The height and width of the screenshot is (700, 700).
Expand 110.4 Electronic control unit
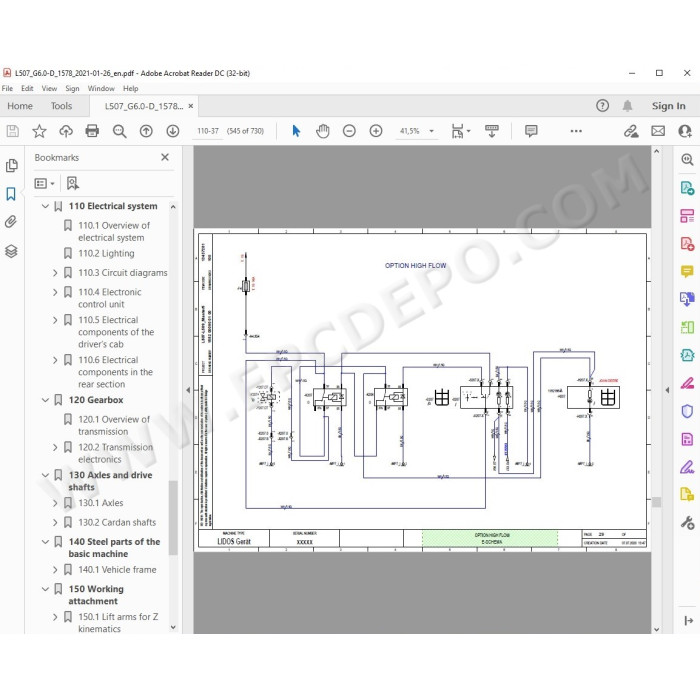point(55,292)
